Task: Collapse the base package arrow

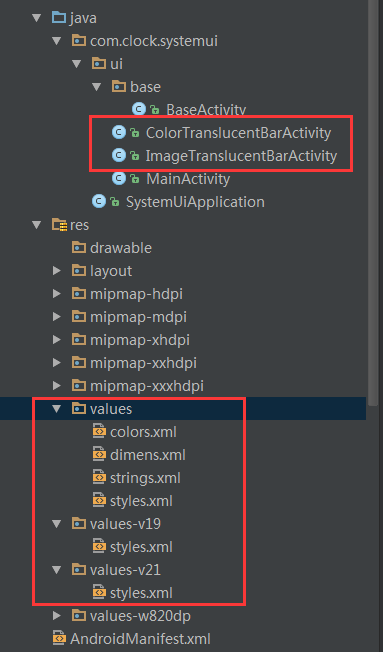Action: click(96, 87)
